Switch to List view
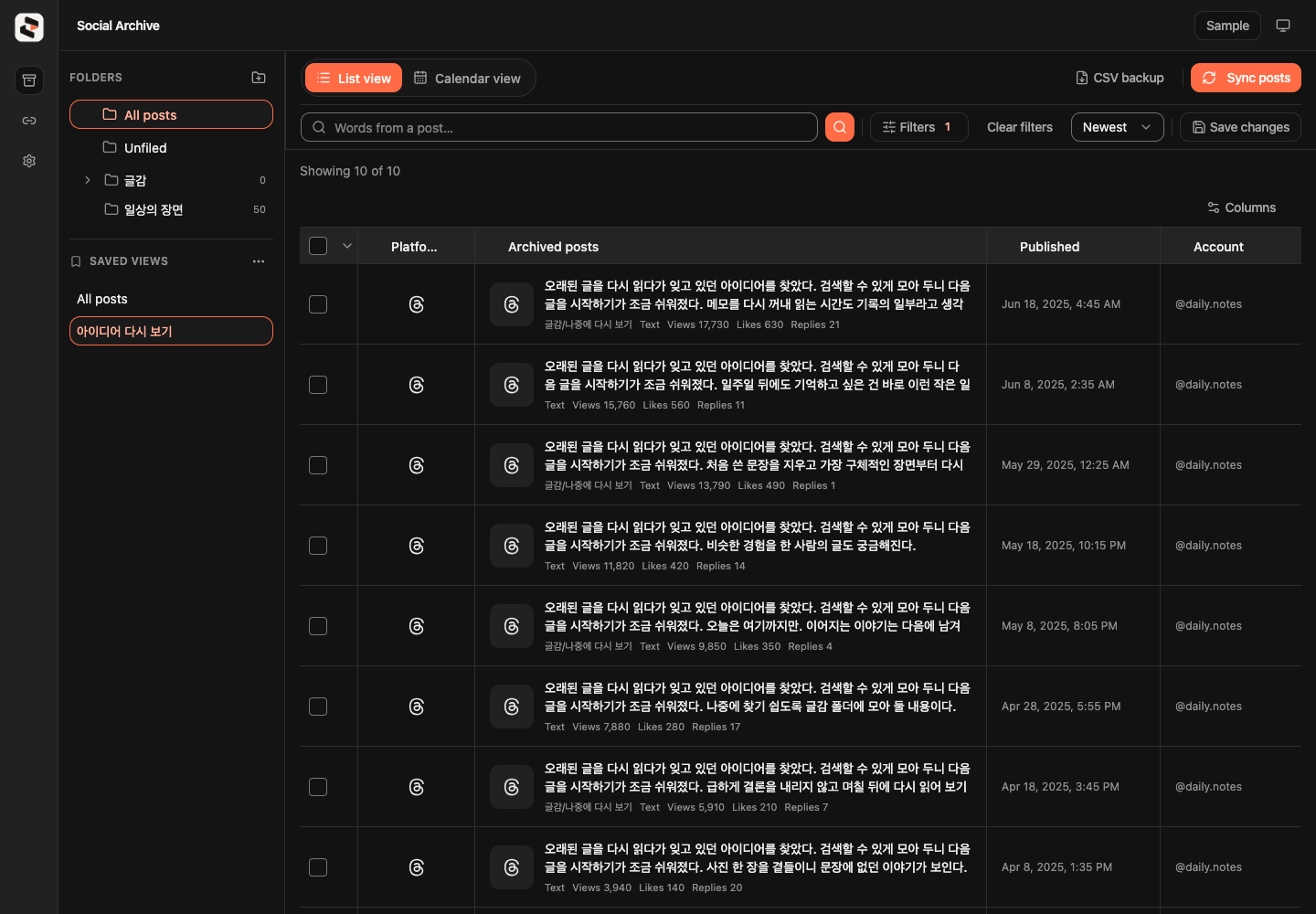Image resolution: width=1316 pixels, height=914 pixels. (x=354, y=78)
